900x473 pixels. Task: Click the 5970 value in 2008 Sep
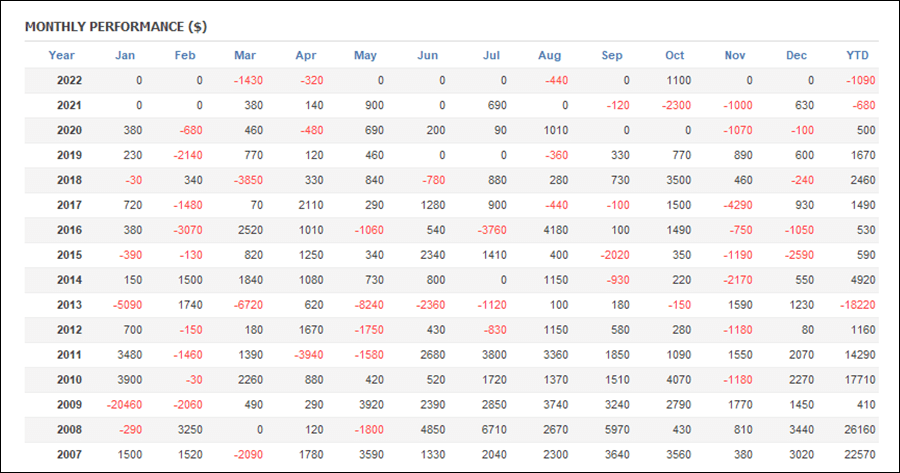(x=617, y=430)
